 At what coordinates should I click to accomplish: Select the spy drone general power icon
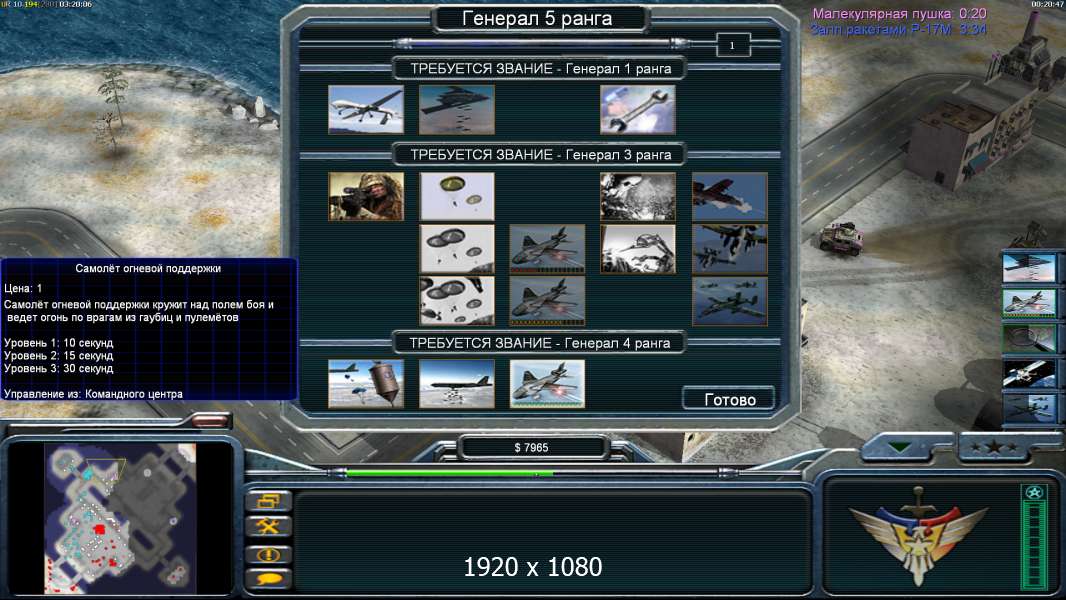pos(366,109)
